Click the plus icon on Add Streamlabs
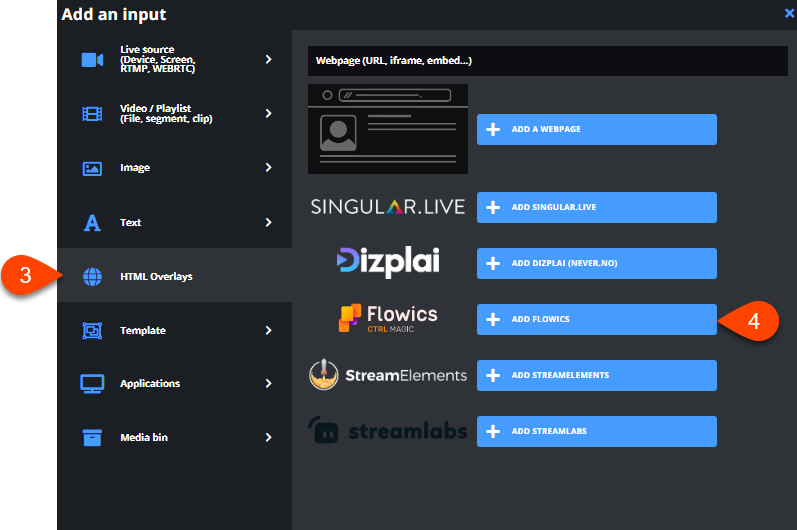797x530 pixels. [493, 431]
